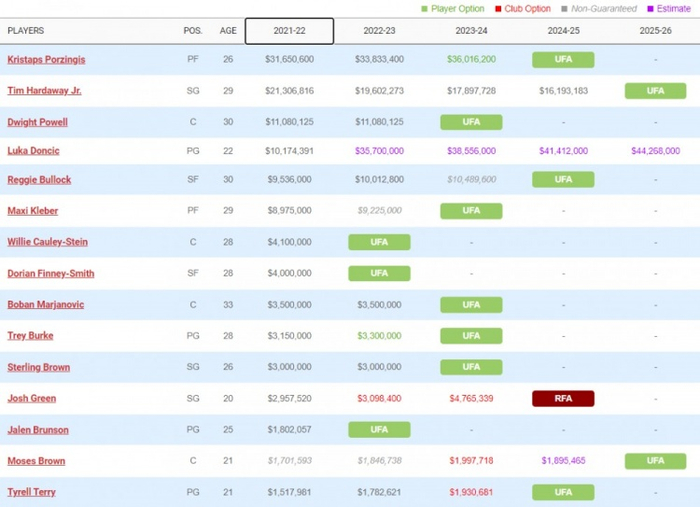Select Bullock non-guaranteed $10,489,600

click(471, 179)
